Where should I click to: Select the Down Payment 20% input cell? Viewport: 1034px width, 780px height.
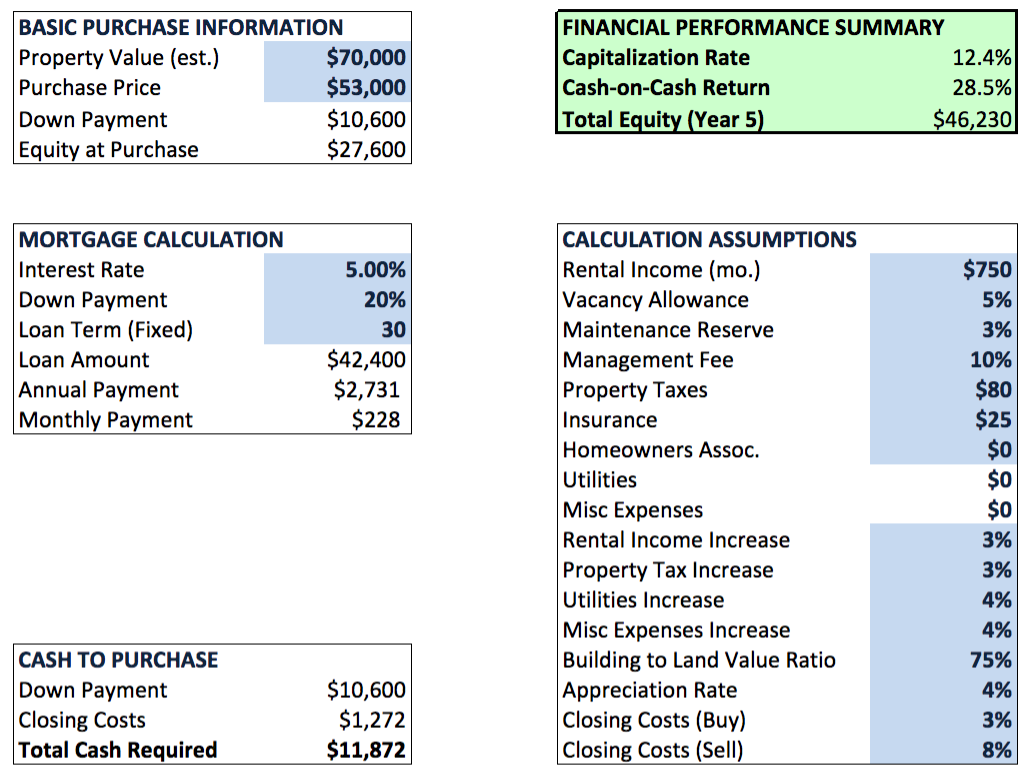(337, 300)
